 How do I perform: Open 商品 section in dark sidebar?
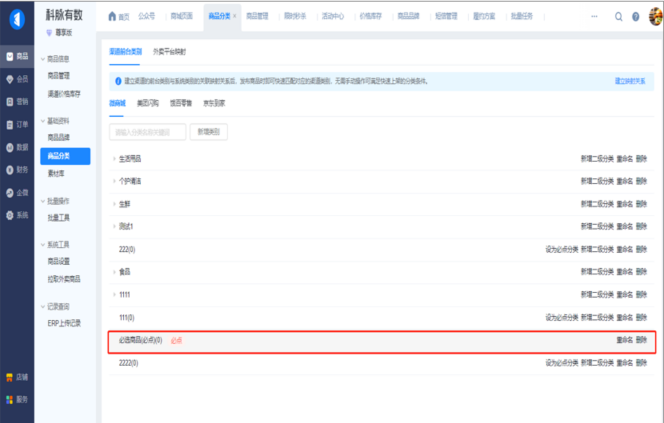coord(17,56)
